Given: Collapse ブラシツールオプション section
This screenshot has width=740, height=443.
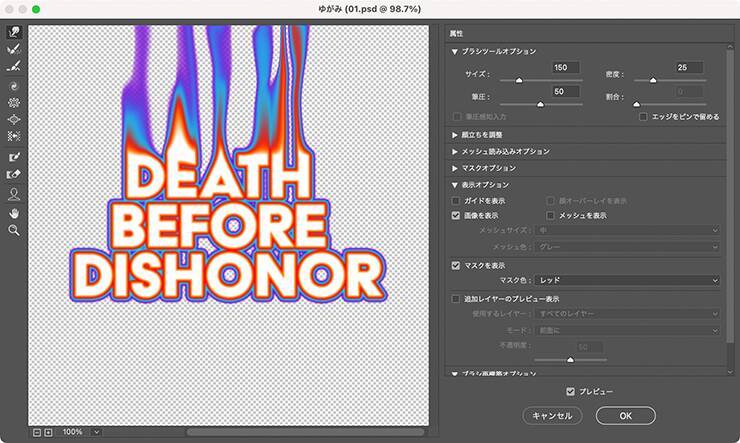Looking at the screenshot, I should coord(454,51).
